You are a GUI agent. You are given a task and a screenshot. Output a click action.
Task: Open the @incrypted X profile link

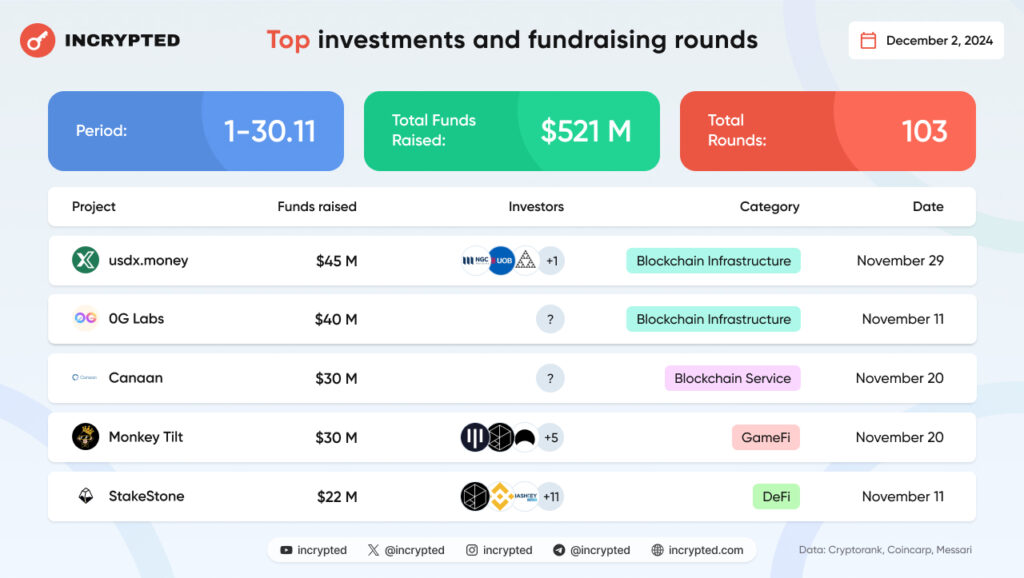(414, 550)
